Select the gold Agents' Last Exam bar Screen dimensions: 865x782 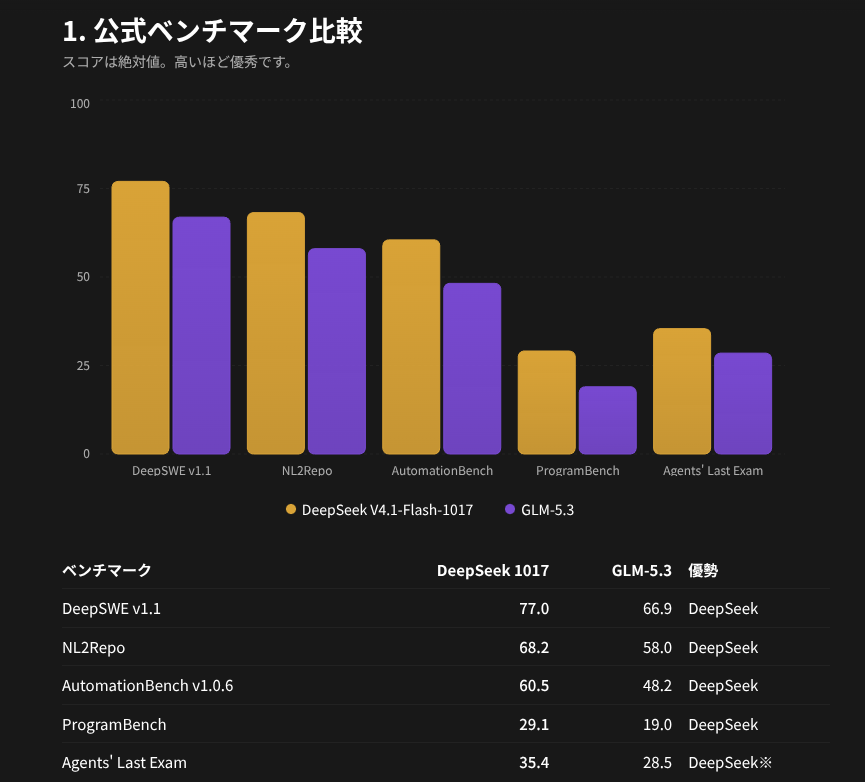682,392
